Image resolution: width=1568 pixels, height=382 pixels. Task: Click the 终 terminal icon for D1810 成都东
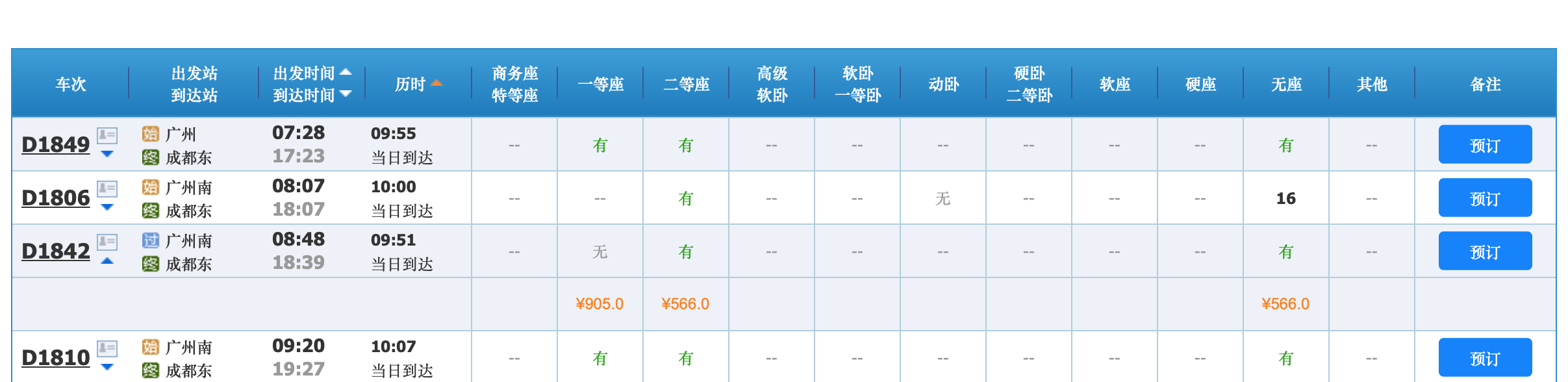151,370
